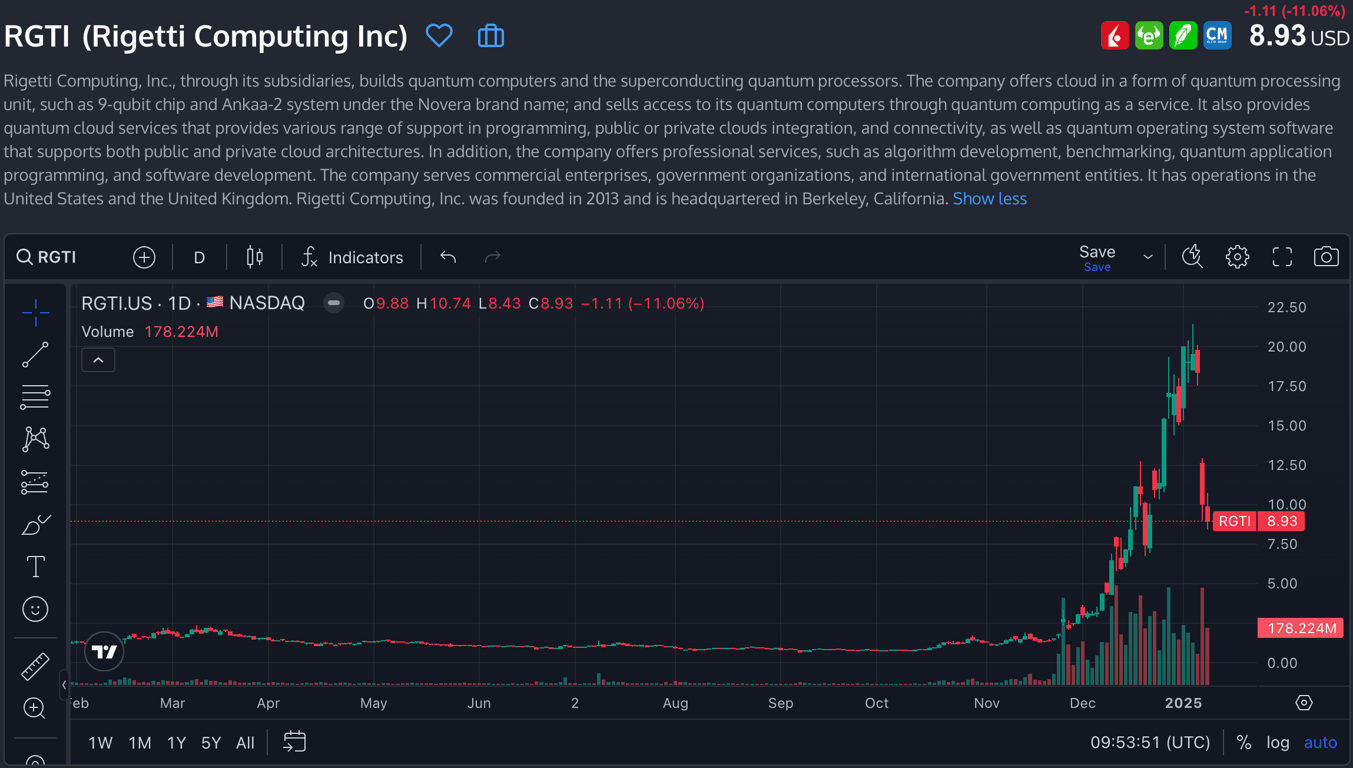Toggle auto scale mode
1353x768 pixels.
[x=1320, y=743]
